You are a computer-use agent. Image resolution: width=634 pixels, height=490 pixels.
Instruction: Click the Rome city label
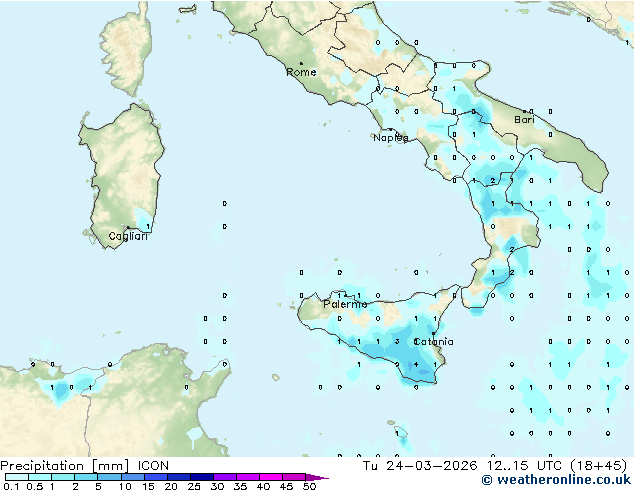[301, 72]
